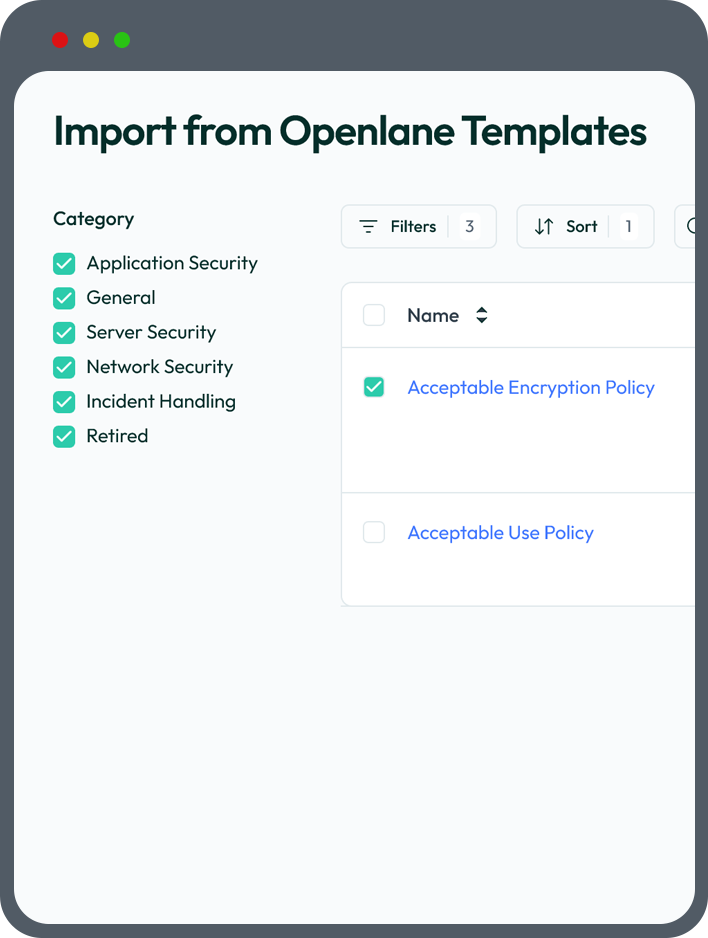Click the sort count badge 1

coord(628,227)
